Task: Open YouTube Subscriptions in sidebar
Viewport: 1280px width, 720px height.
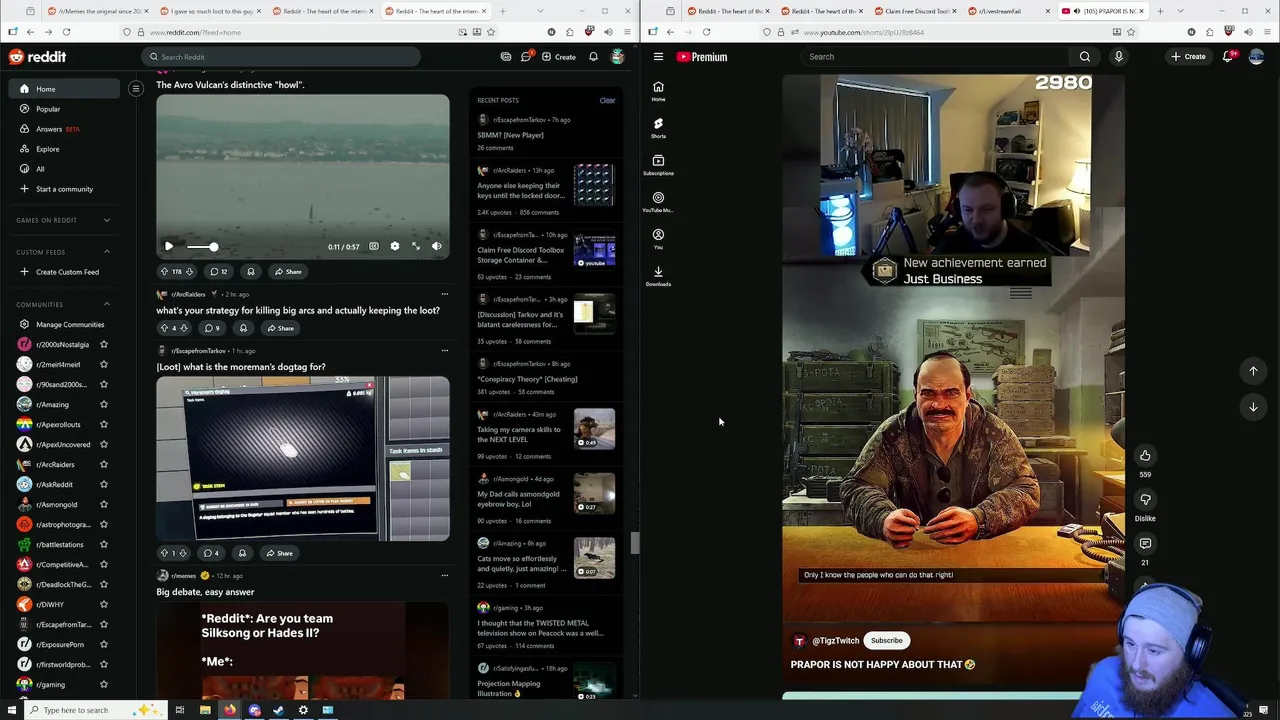Action: click(658, 165)
